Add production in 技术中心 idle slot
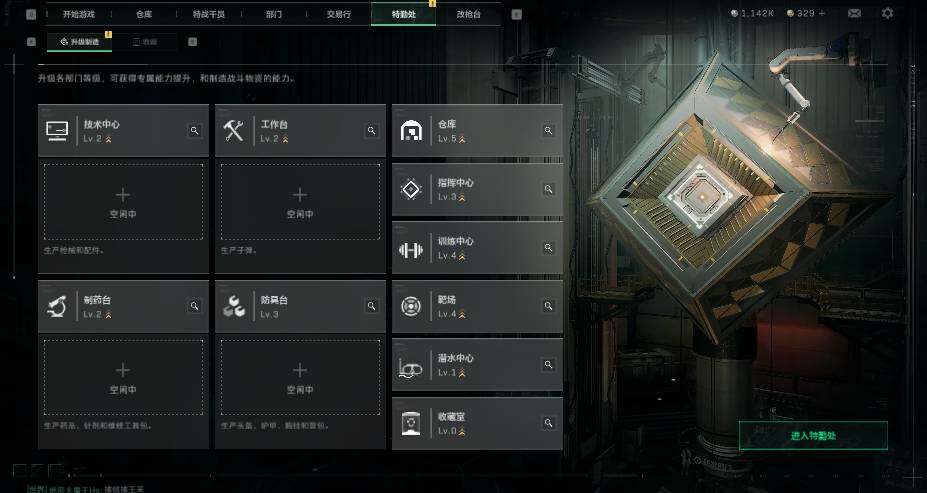The width and height of the screenshot is (927, 493). pos(123,202)
